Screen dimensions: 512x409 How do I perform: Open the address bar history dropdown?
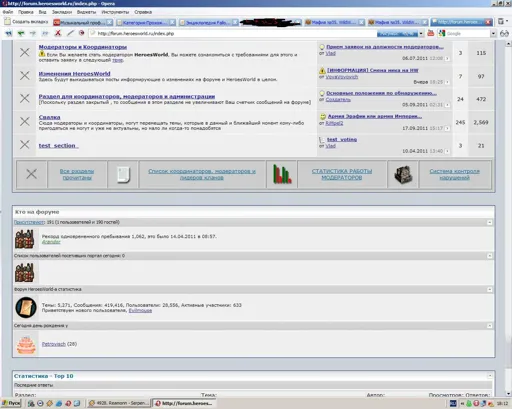421,34
